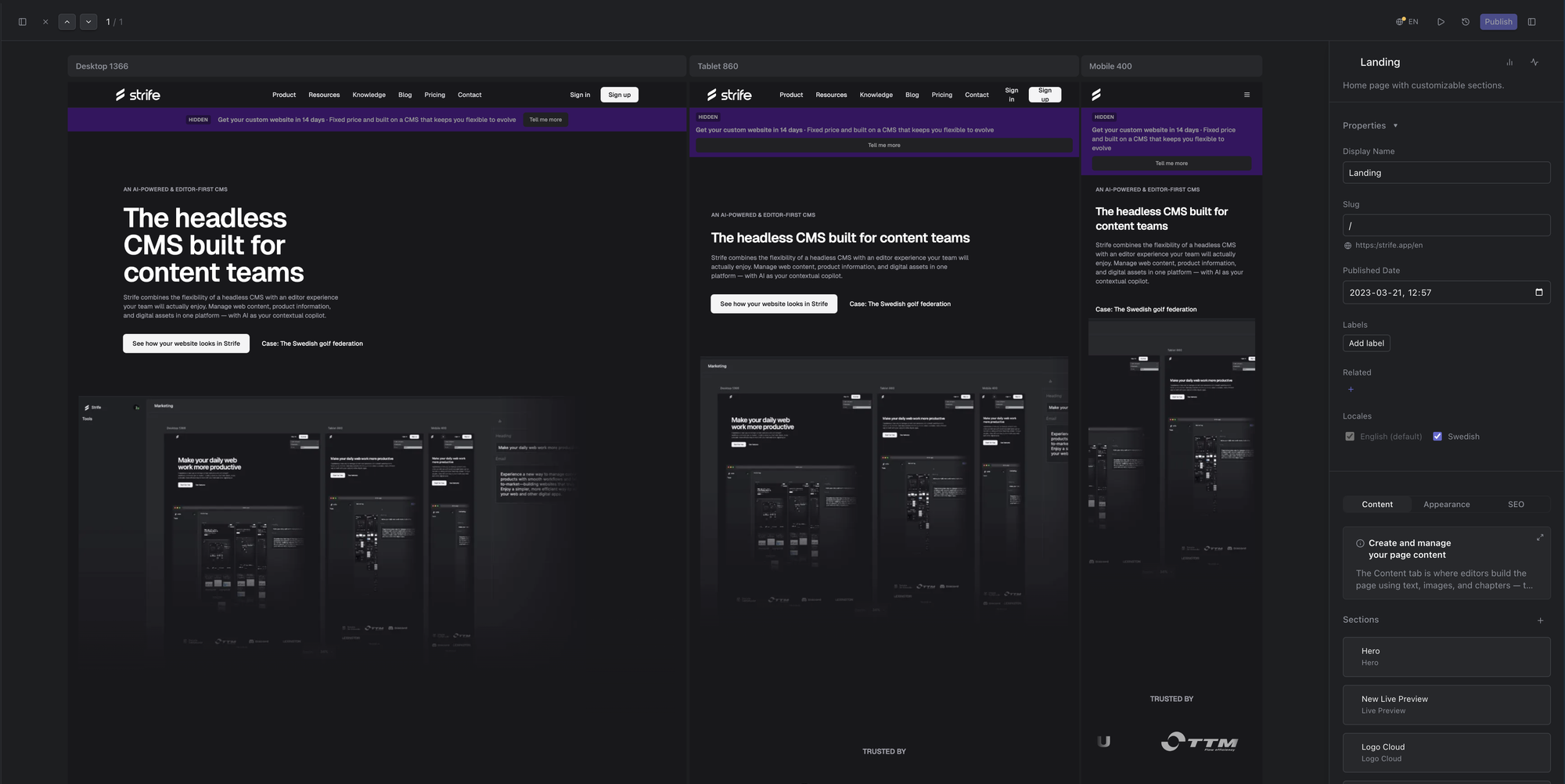This screenshot has height=784, width=1565.
Task: Click the Strife logo icon in mobile preview
Action: [x=1096, y=95]
